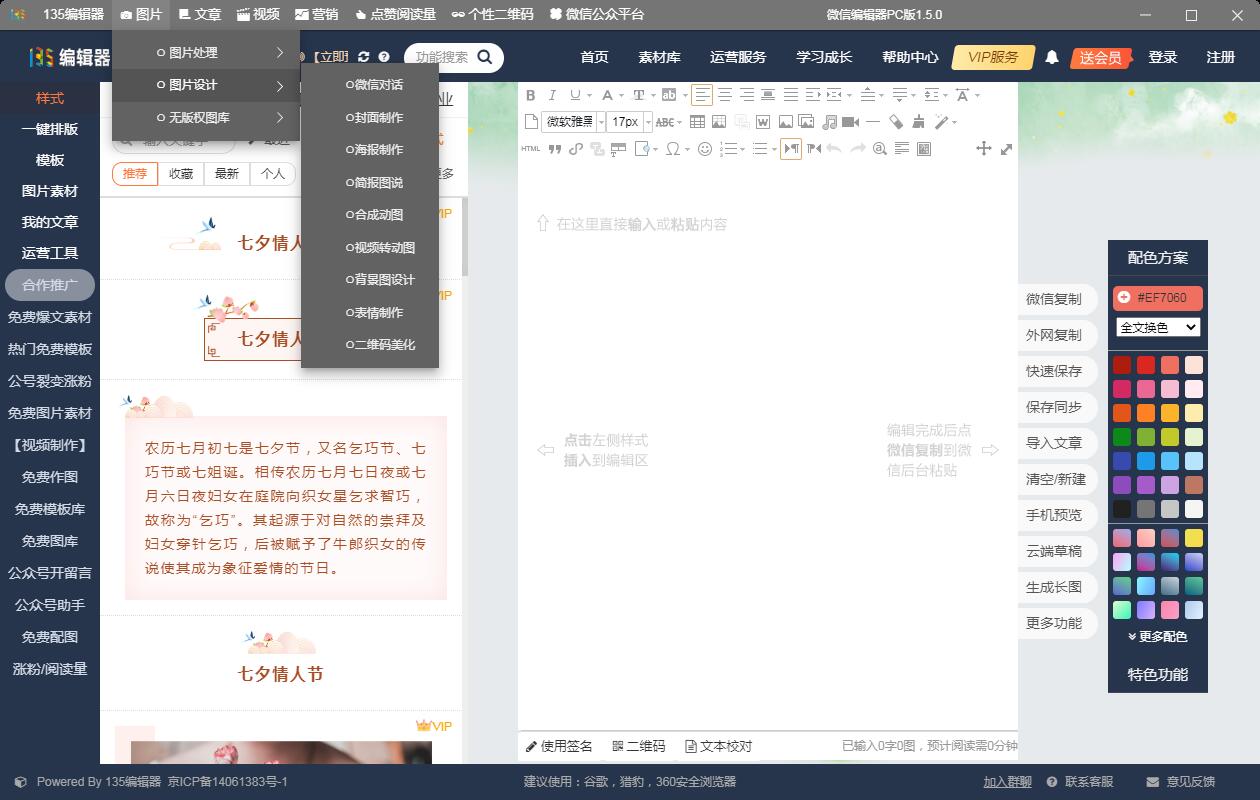Toggle bold formatting in editor toolbar

[x=531, y=95]
